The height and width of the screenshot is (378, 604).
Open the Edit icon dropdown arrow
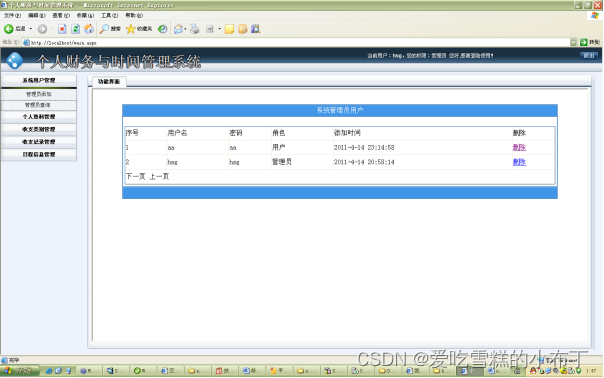click(x=220, y=29)
